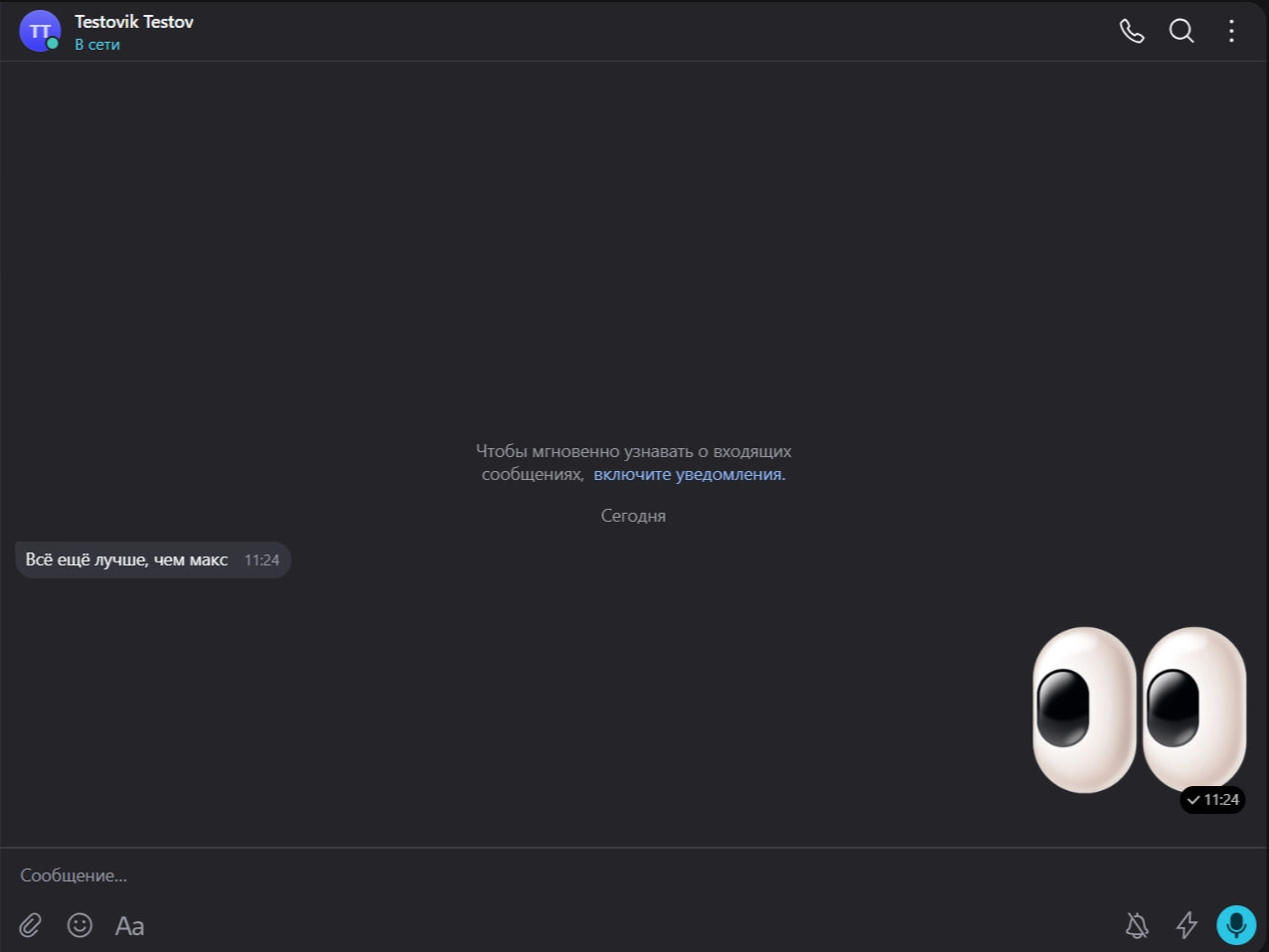Open search in this chat
This screenshot has height=952, width=1269.
[x=1182, y=31]
